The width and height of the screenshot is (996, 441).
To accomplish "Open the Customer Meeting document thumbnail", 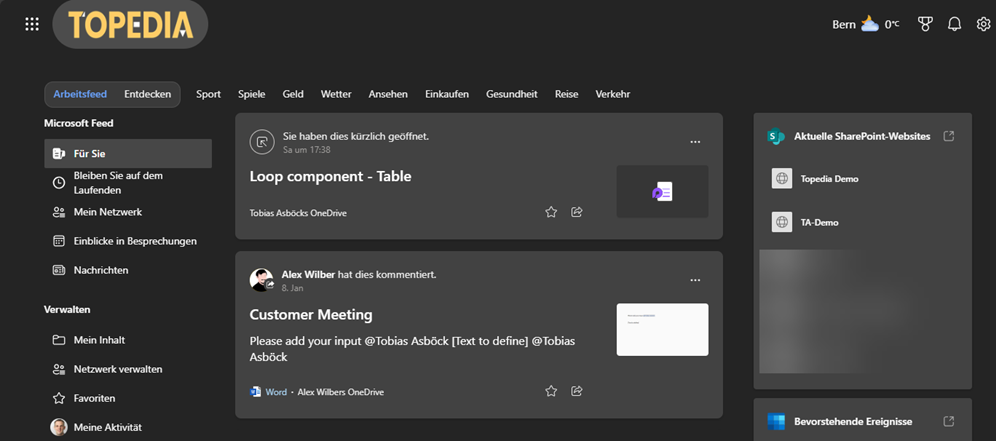I will [663, 329].
